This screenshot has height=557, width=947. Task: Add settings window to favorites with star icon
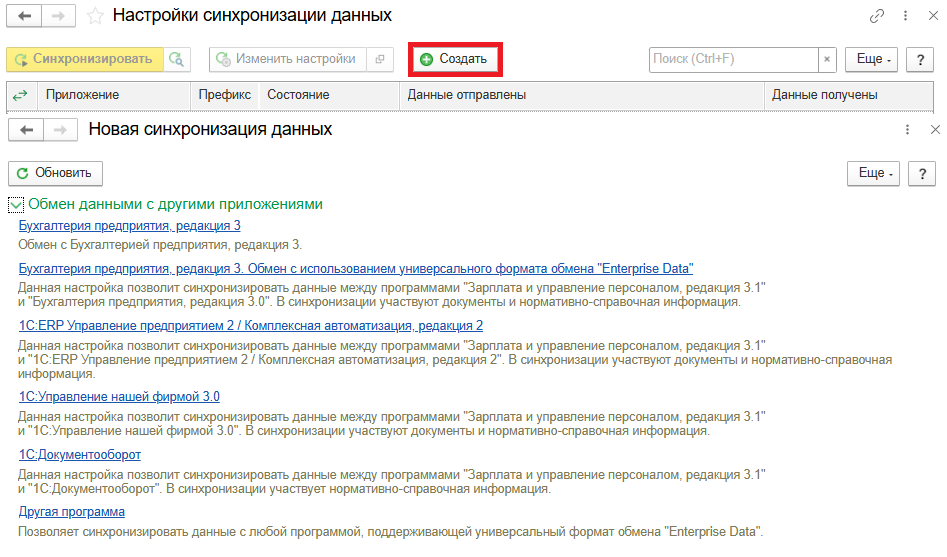95,16
